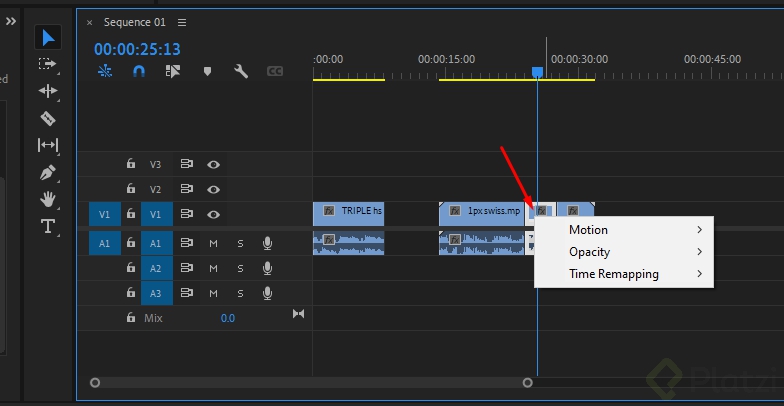784x406 pixels.
Task: Select the Sequence 01 tab
Action: (x=134, y=22)
